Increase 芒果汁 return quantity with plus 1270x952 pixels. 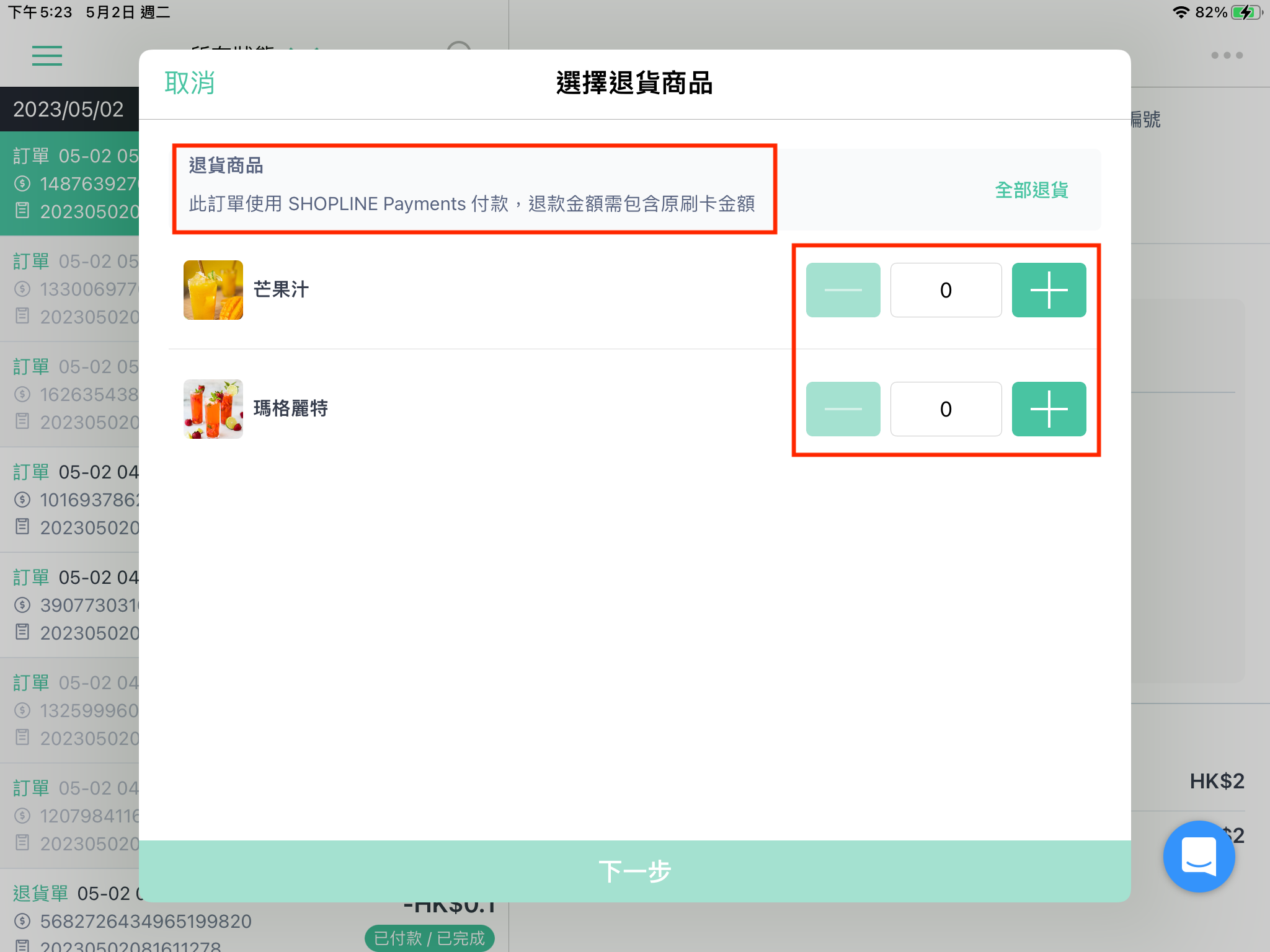(x=1049, y=290)
